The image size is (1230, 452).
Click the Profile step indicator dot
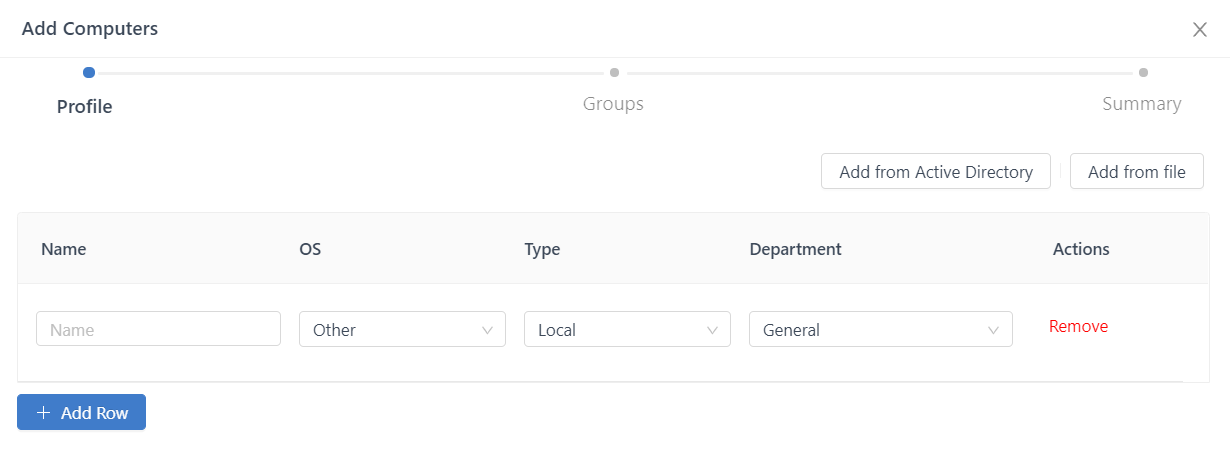tap(89, 72)
